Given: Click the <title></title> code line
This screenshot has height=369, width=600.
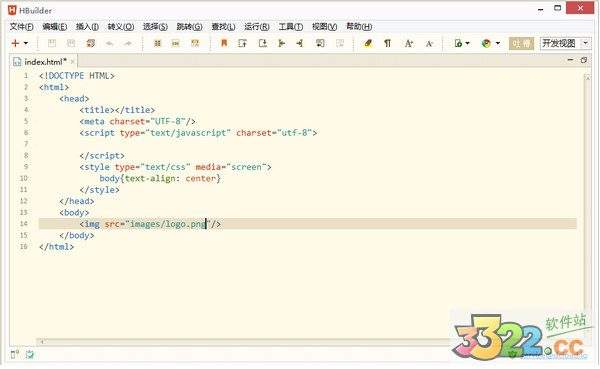Looking at the screenshot, I should pyautogui.click(x=117, y=110).
